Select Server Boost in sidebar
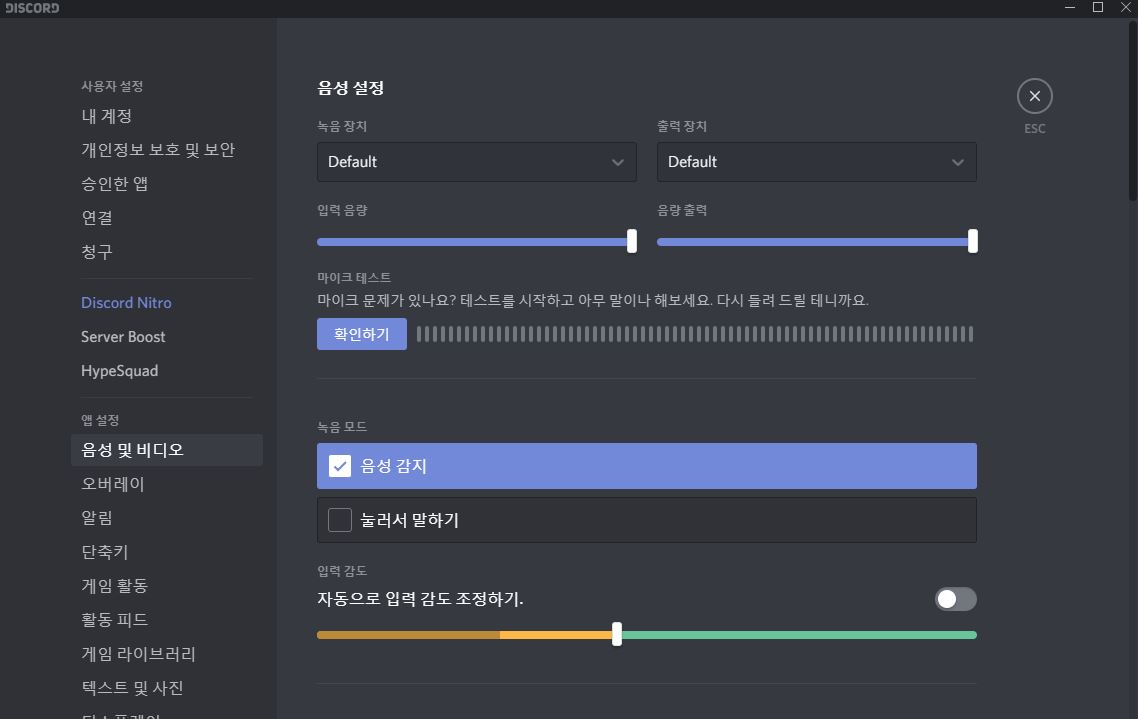1138x719 pixels. pos(123,337)
